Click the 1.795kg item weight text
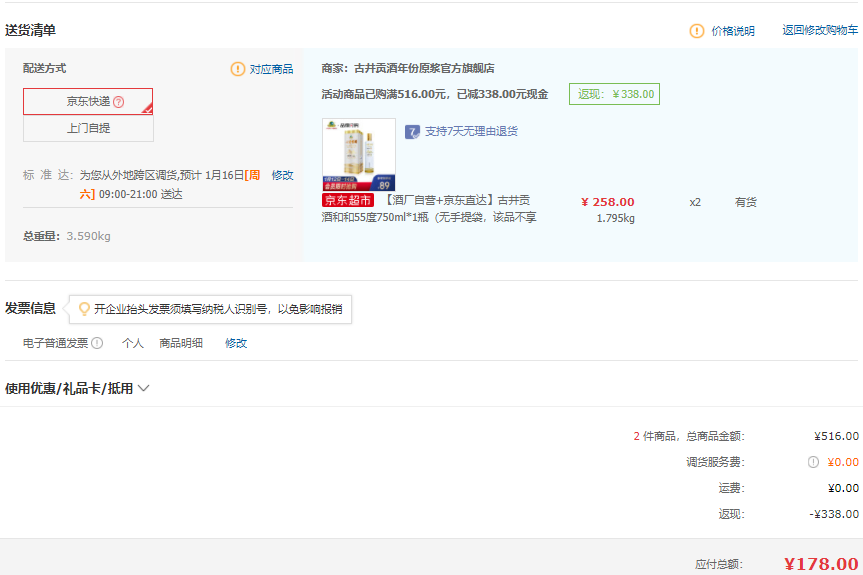 pyautogui.click(x=615, y=218)
